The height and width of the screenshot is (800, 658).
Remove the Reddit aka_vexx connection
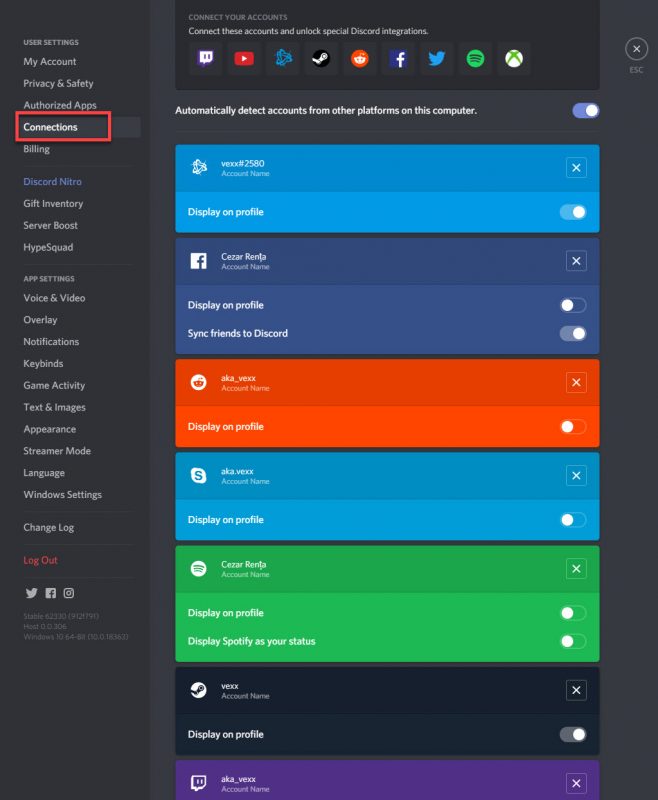576,382
